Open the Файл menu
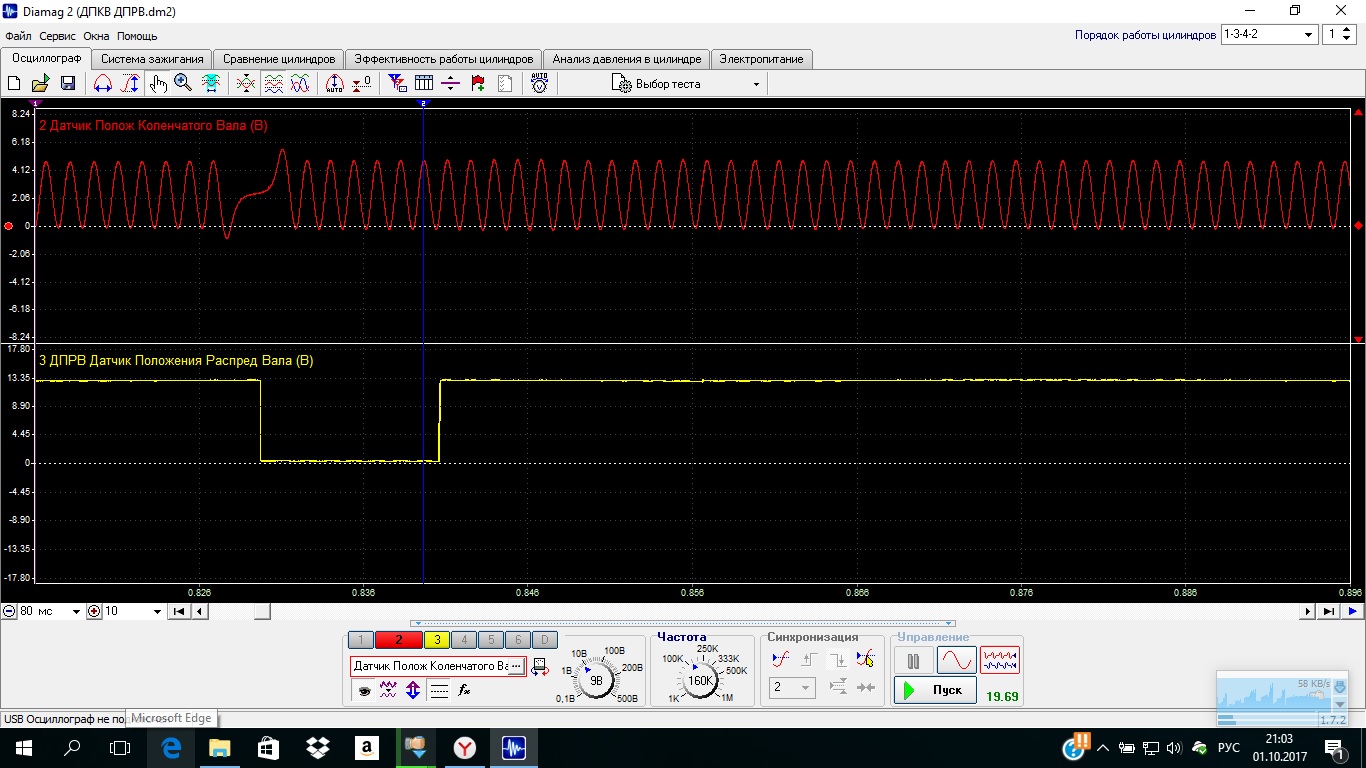The image size is (1366, 768). tap(18, 36)
